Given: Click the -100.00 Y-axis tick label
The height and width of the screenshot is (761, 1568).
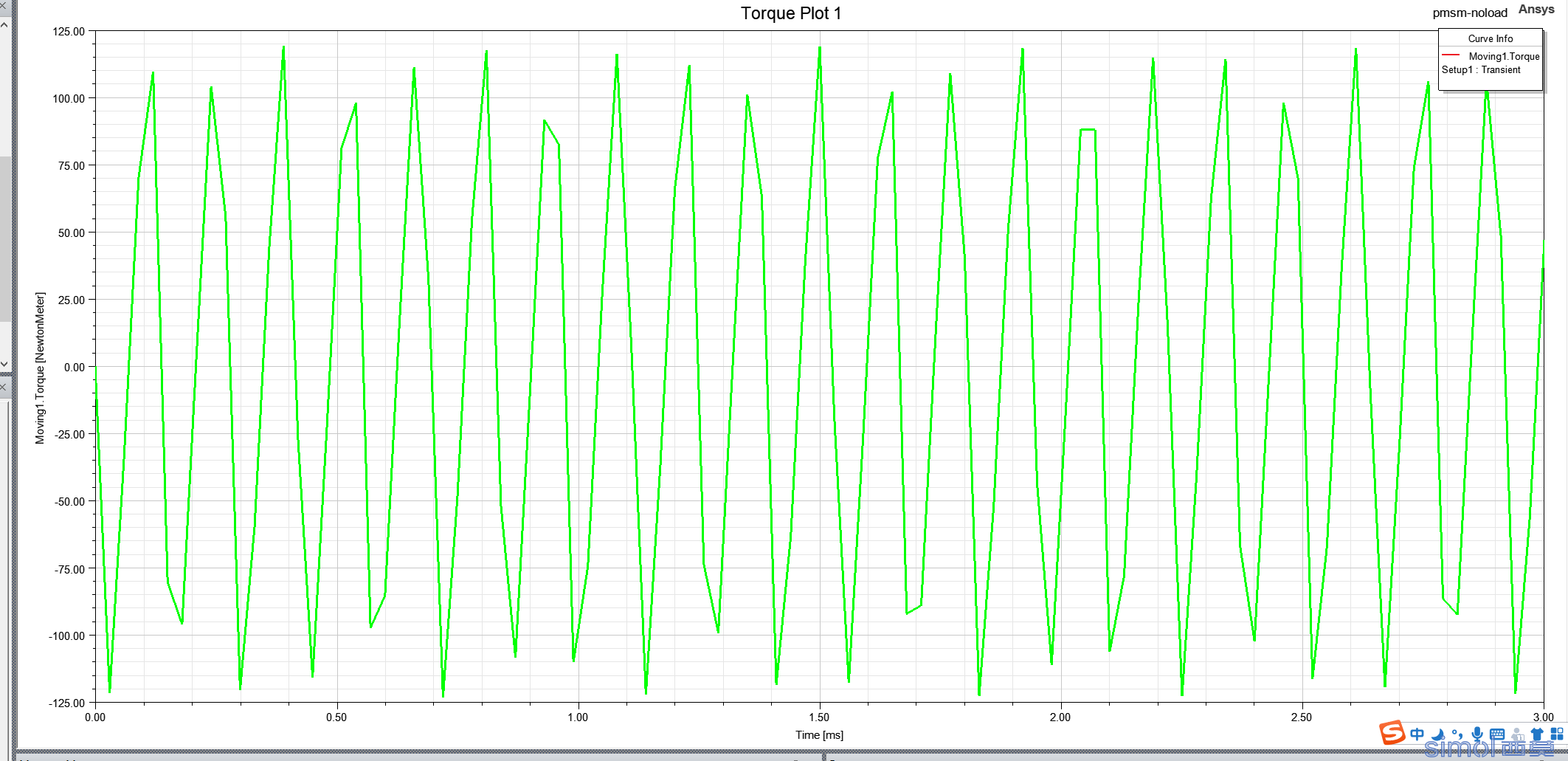Looking at the screenshot, I should coord(67,636).
